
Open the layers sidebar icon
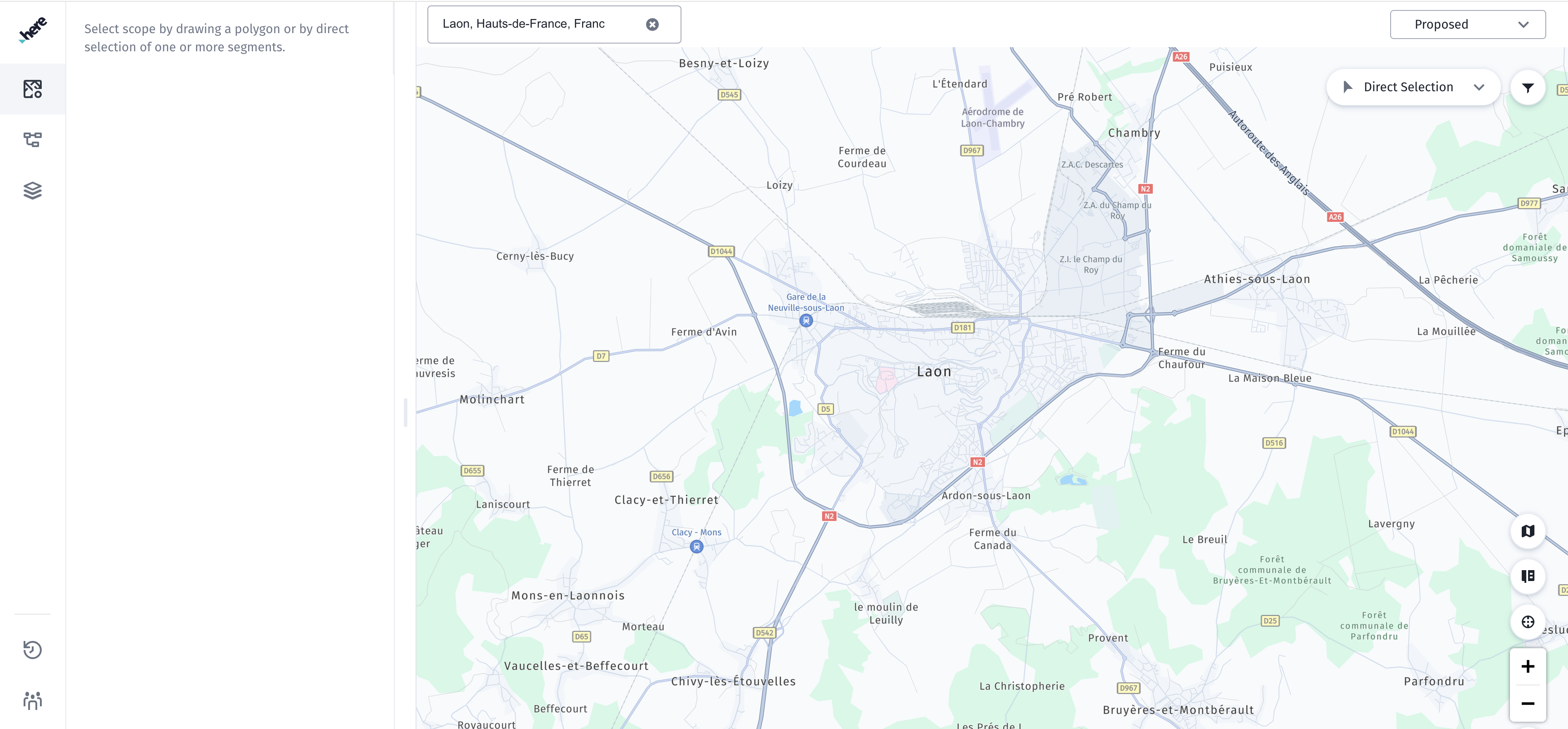[x=33, y=191]
